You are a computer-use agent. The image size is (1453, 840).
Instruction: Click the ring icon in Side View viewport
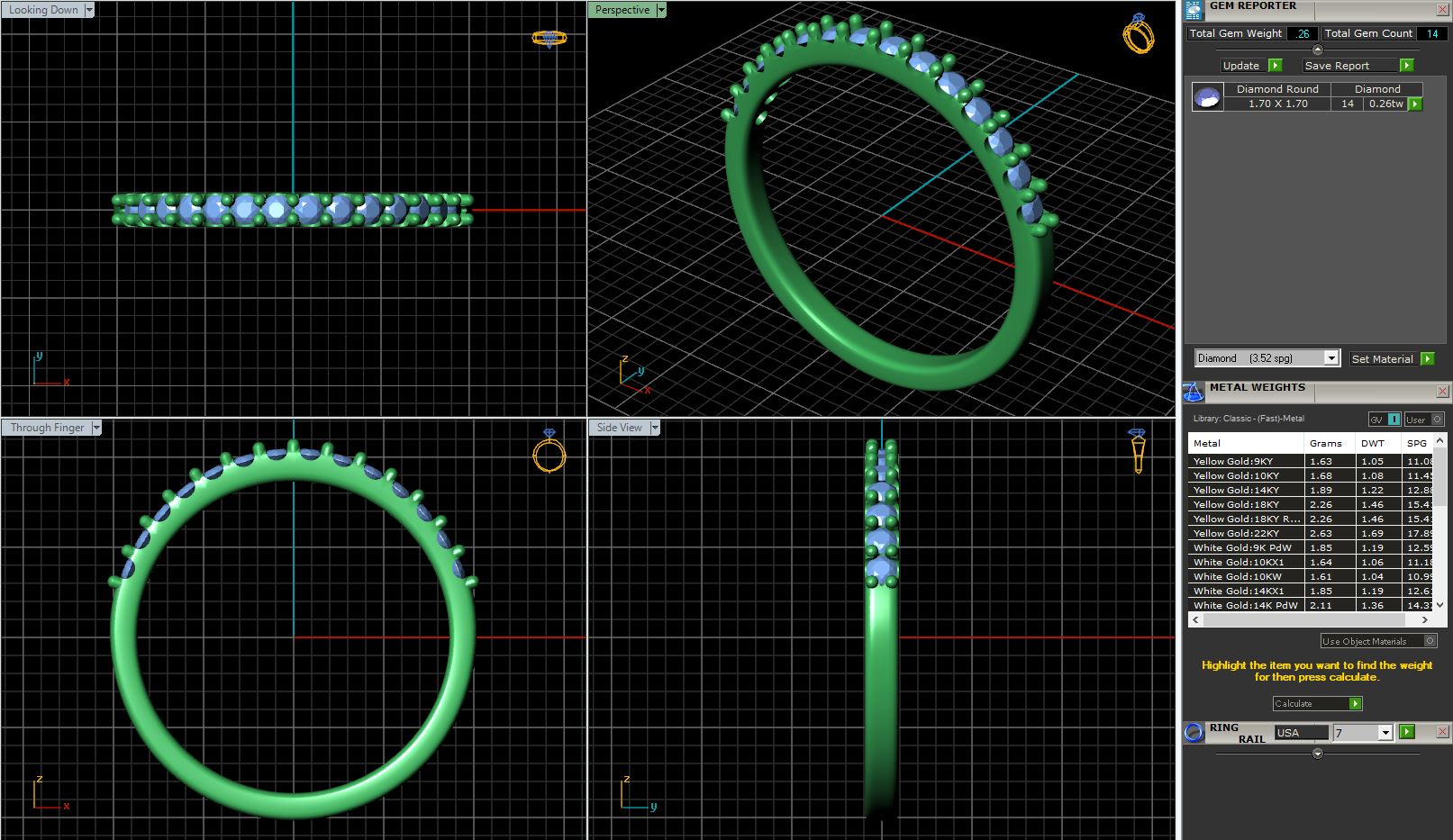point(1138,450)
